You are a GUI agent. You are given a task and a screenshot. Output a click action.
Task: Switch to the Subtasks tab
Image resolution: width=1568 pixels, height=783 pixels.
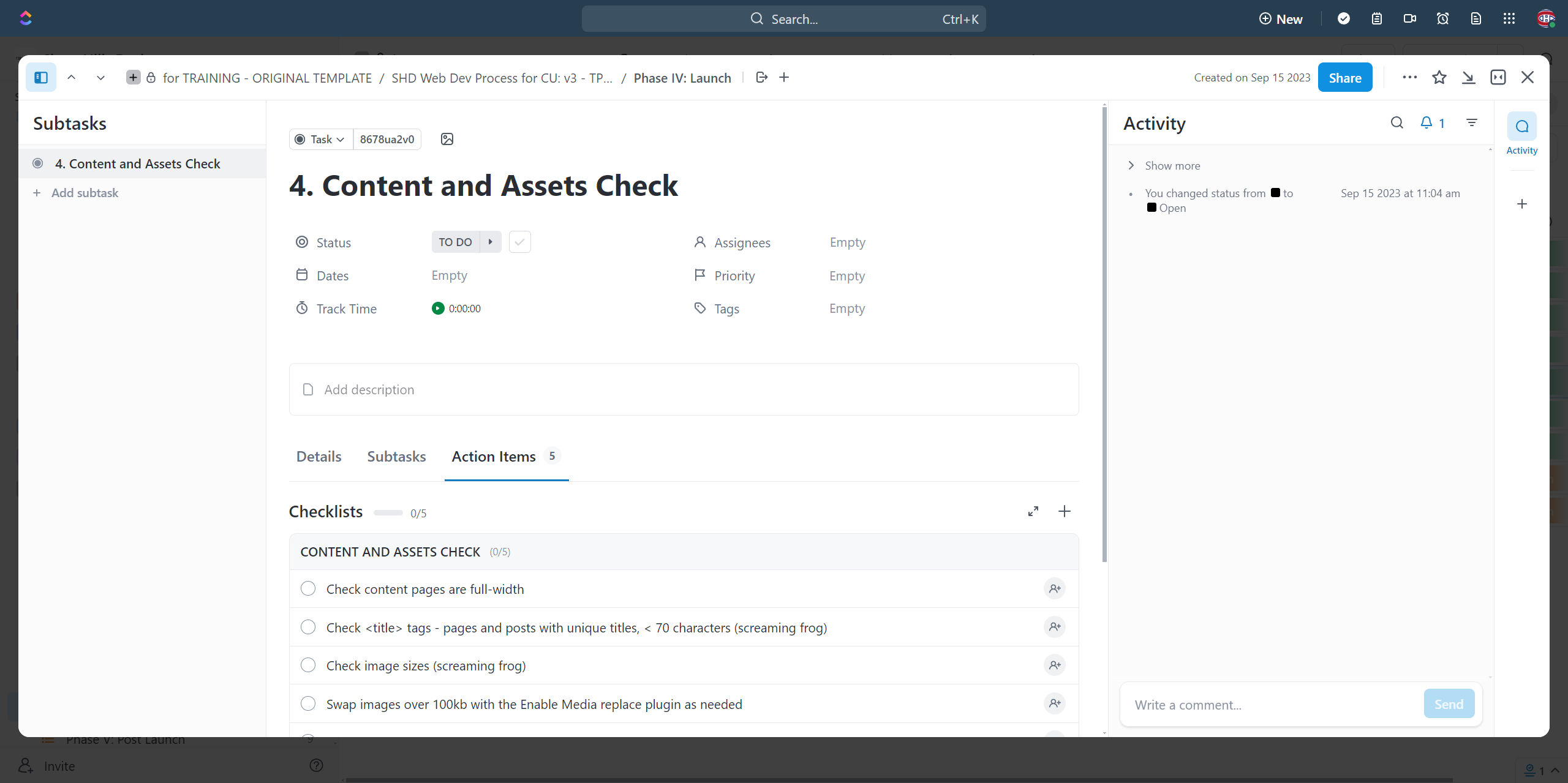[396, 457]
